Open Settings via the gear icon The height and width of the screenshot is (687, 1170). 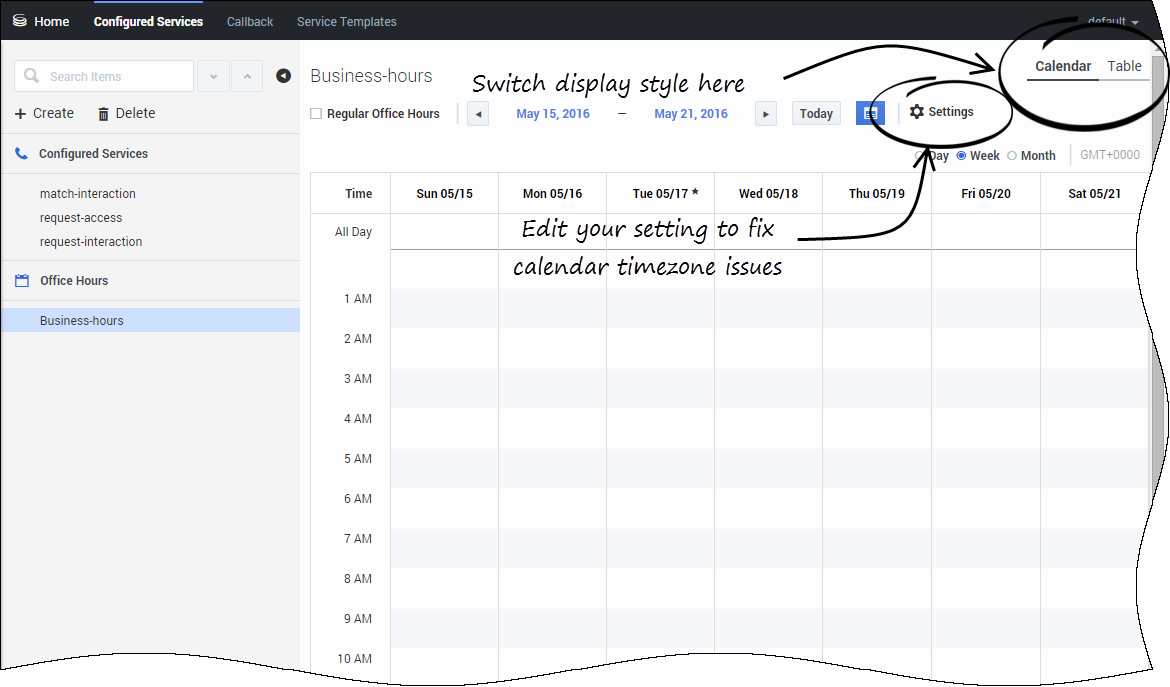(x=917, y=112)
